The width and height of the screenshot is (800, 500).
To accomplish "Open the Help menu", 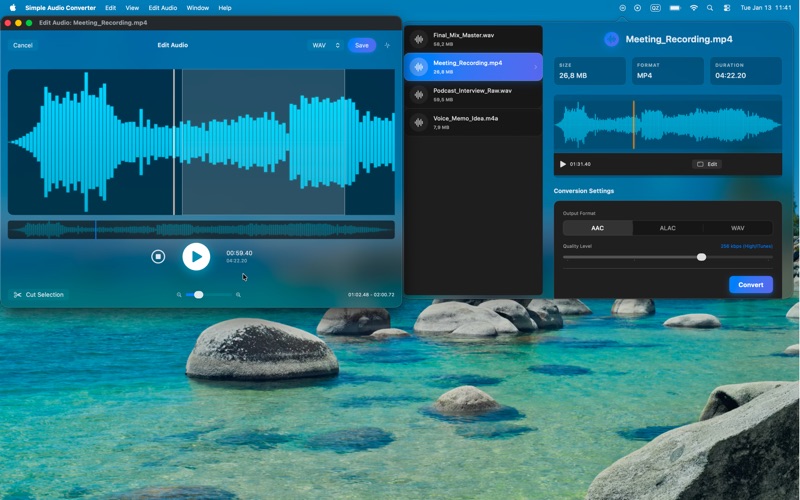I will [225, 8].
